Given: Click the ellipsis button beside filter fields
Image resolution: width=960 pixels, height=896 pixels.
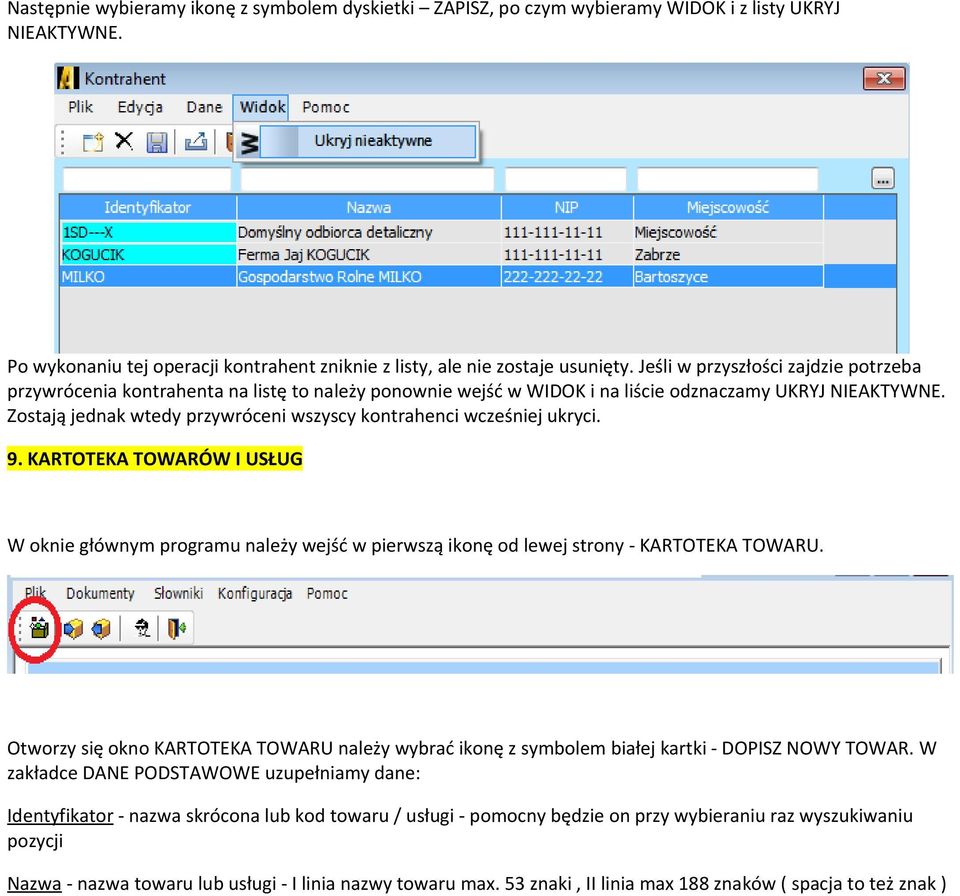Looking at the screenshot, I should click(882, 179).
